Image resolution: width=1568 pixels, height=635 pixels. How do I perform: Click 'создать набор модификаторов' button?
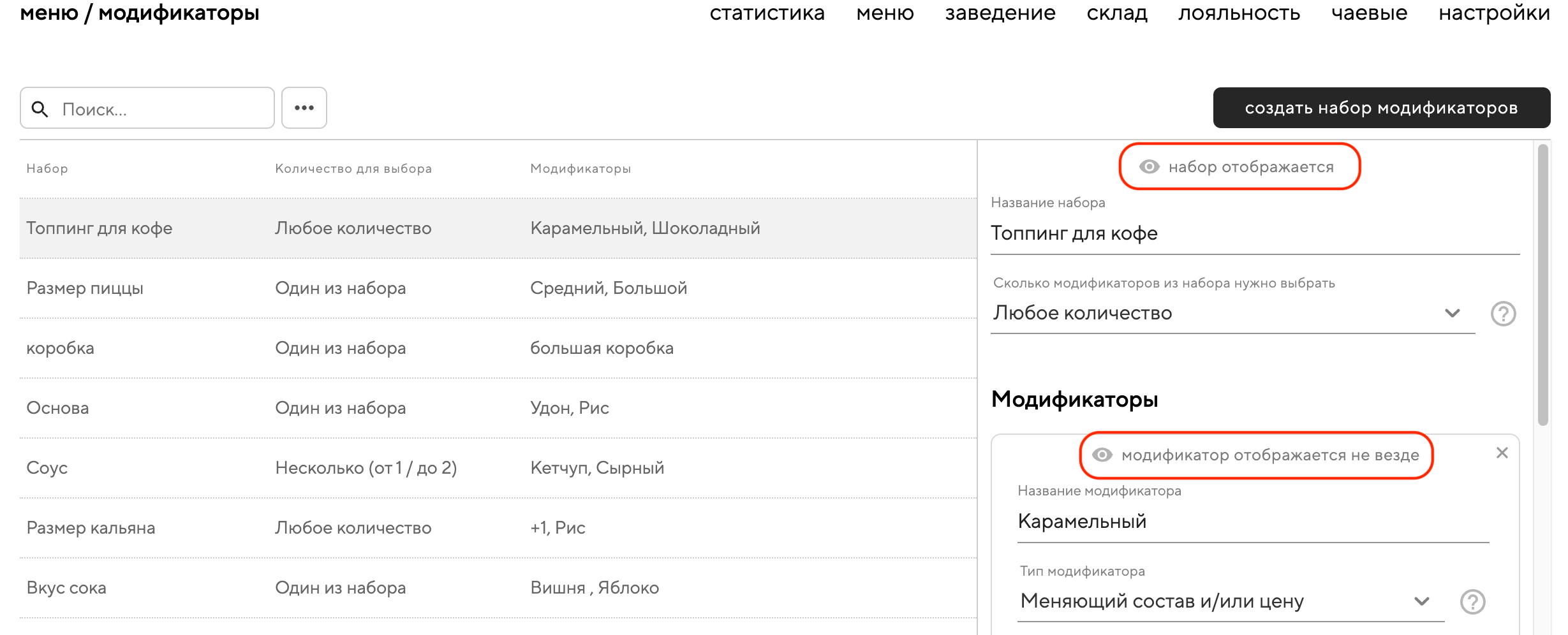(1381, 108)
